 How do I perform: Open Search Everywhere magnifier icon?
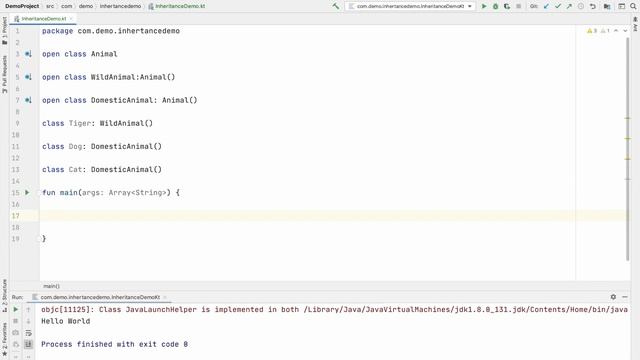coord(633,6)
